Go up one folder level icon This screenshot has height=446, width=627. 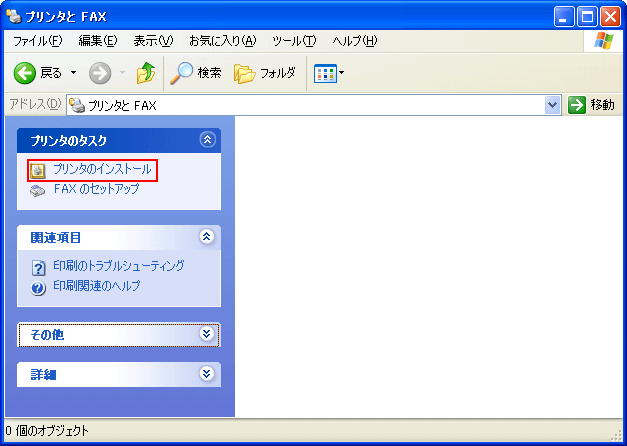(x=146, y=73)
